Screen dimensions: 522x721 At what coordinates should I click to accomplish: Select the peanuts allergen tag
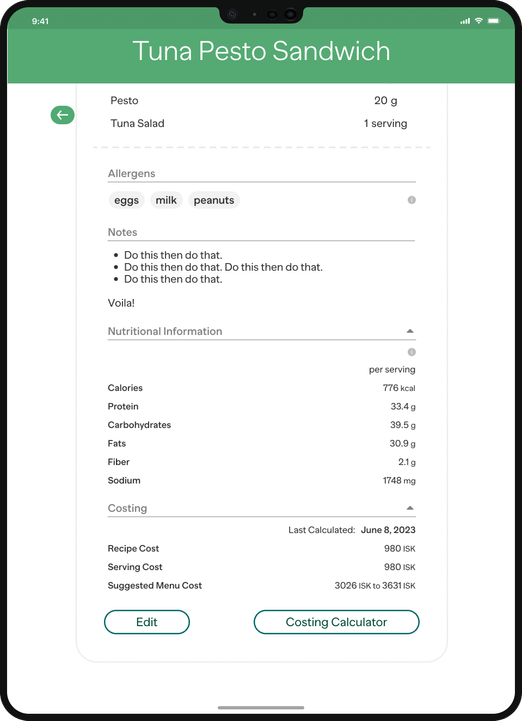pyautogui.click(x=214, y=200)
